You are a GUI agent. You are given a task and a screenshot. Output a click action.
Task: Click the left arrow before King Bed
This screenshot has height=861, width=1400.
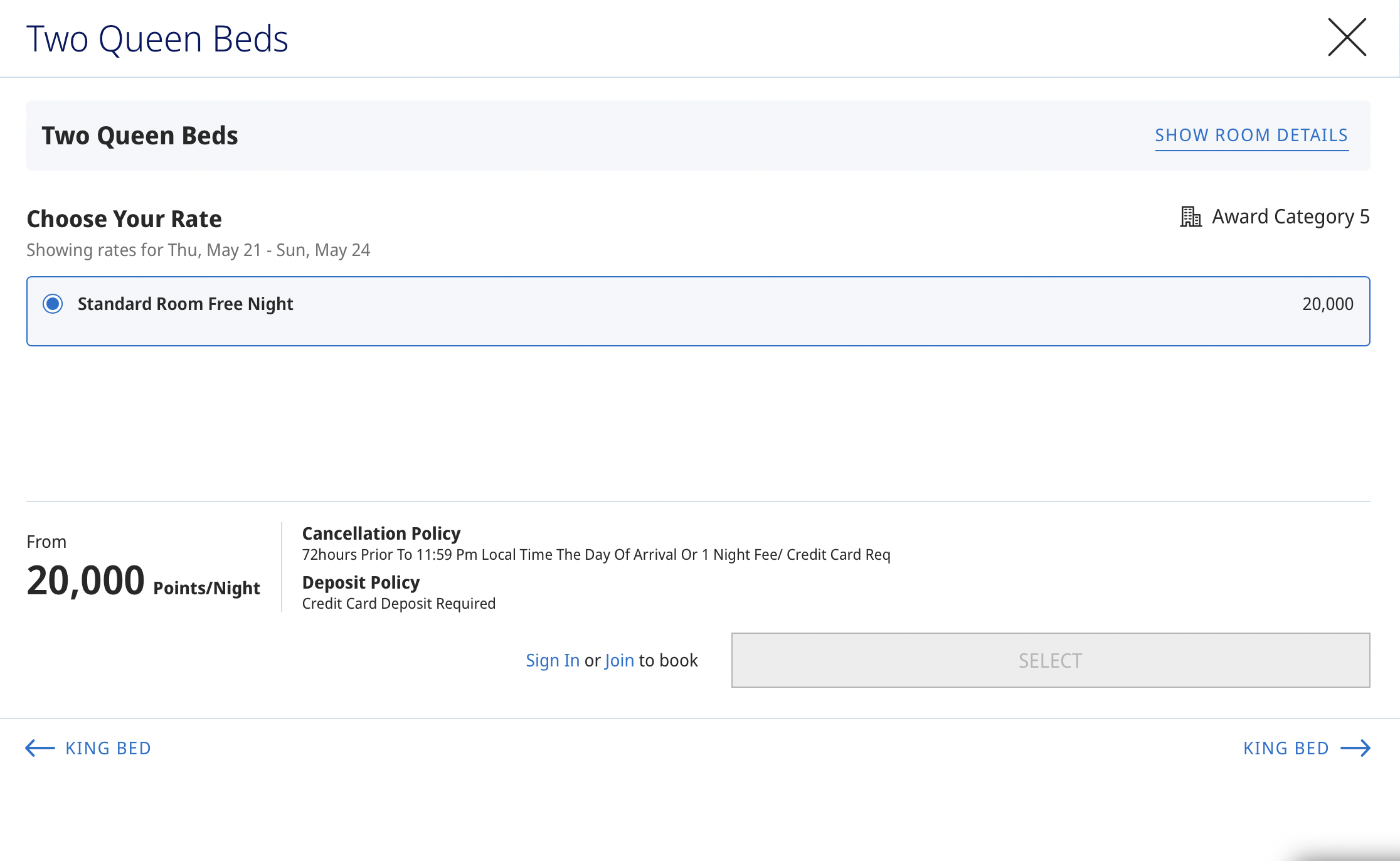click(x=40, y=748)
